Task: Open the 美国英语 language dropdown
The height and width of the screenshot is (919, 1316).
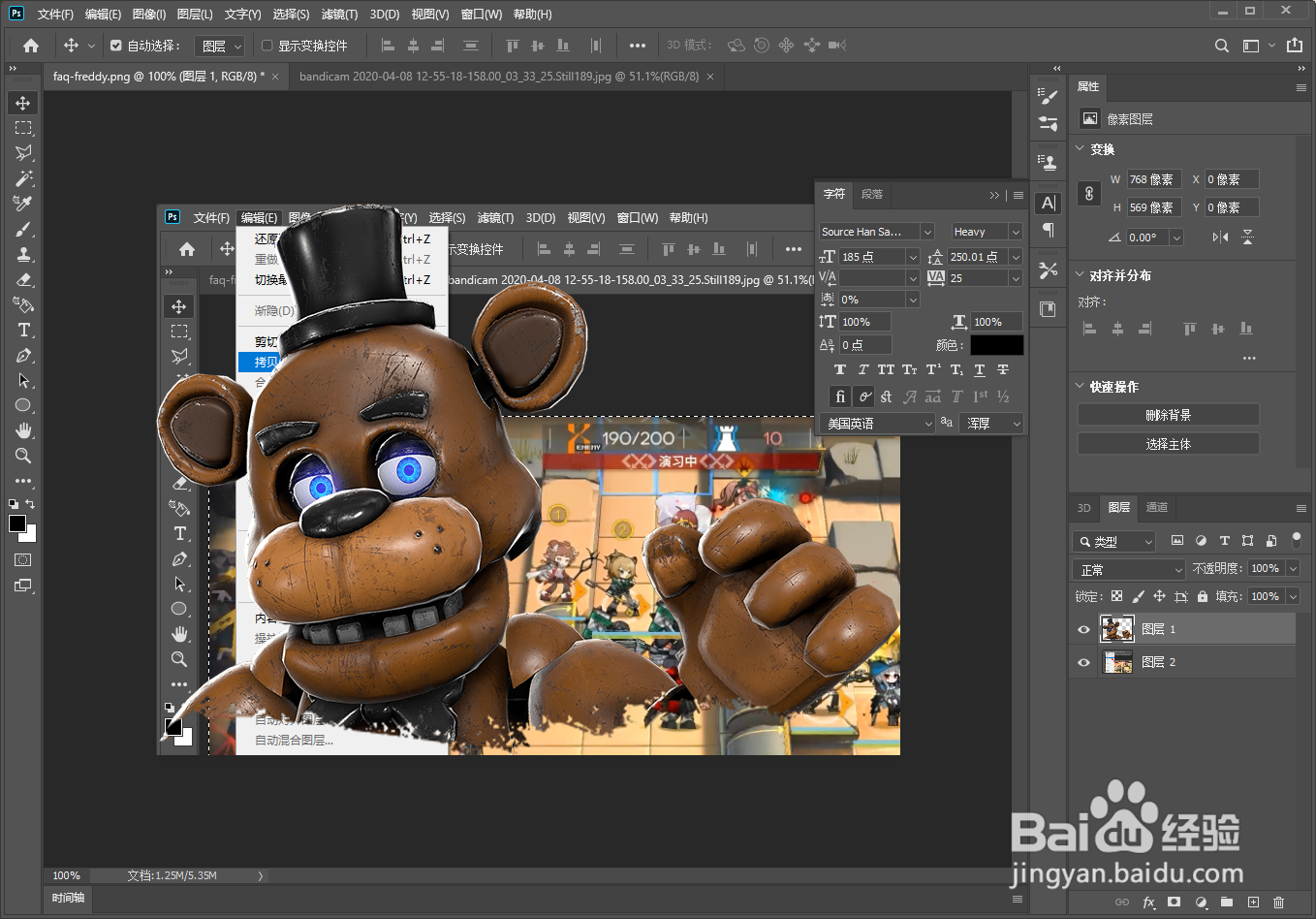Action: (877, 424)
